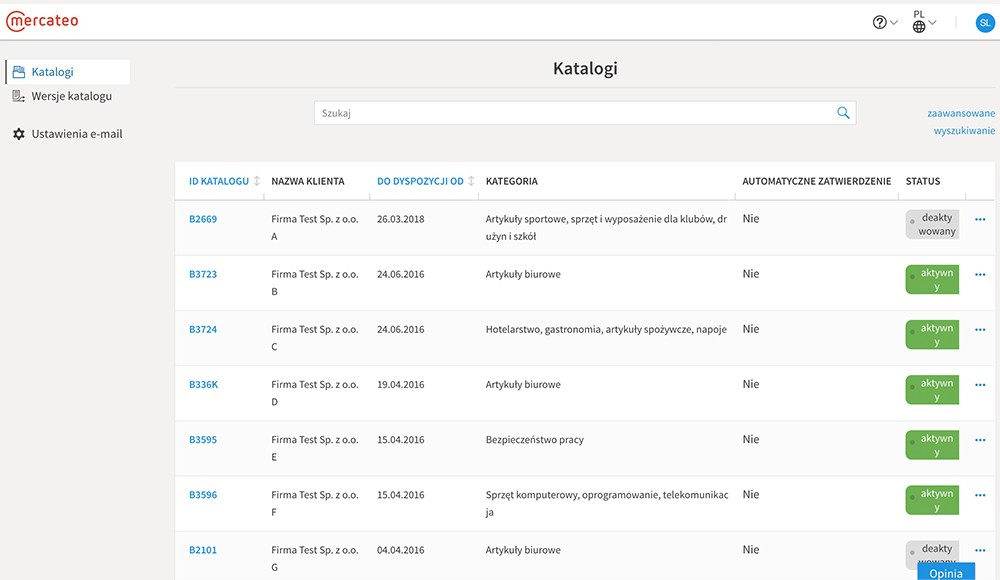Select date 19.04.2016 cell
The image size is (1000, 580).
(x=401, y=385)
